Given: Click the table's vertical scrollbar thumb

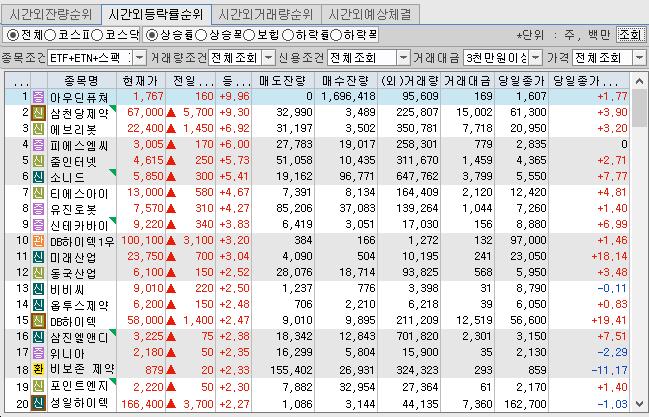Looking at the screenshot, I should (x=639, y=108).
